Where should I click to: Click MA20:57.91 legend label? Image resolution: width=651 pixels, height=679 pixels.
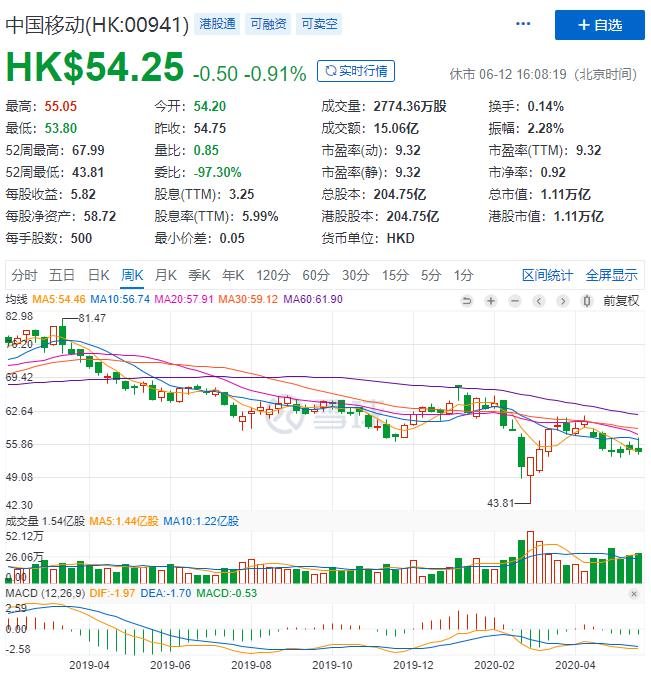[x=184, y=299]
